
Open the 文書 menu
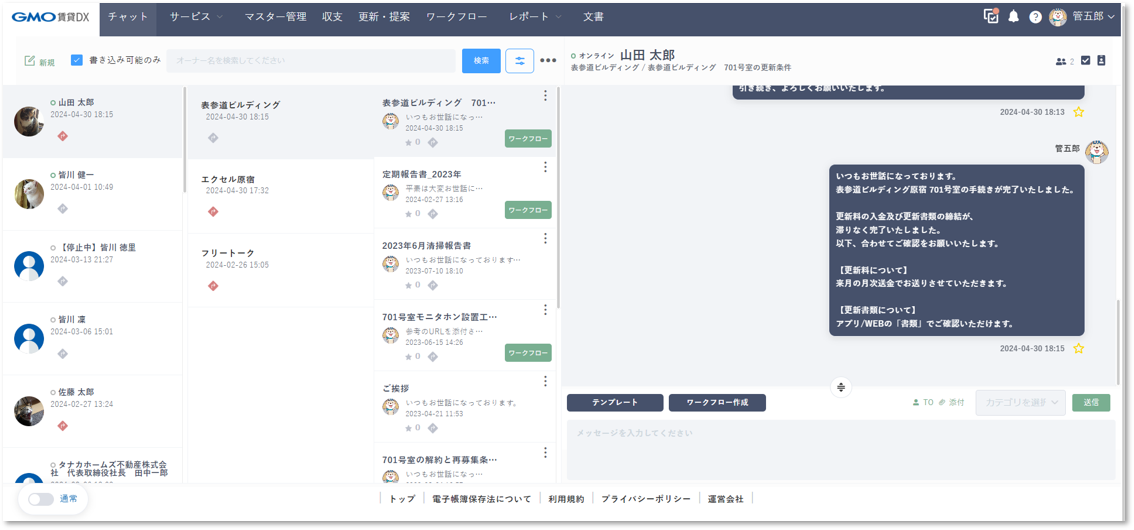point(593,17)
